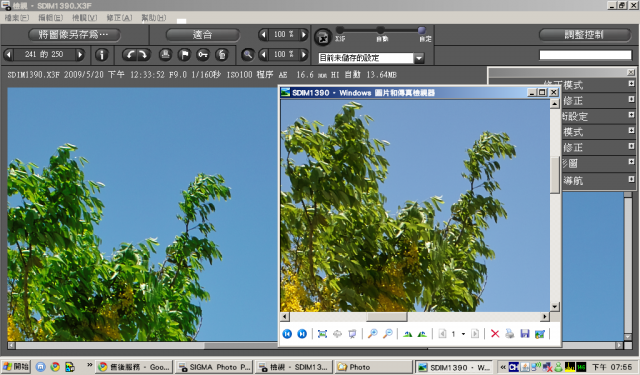Delete image with red X in Viewer
This screenshot has width=640, height=375.
(495, 334)
